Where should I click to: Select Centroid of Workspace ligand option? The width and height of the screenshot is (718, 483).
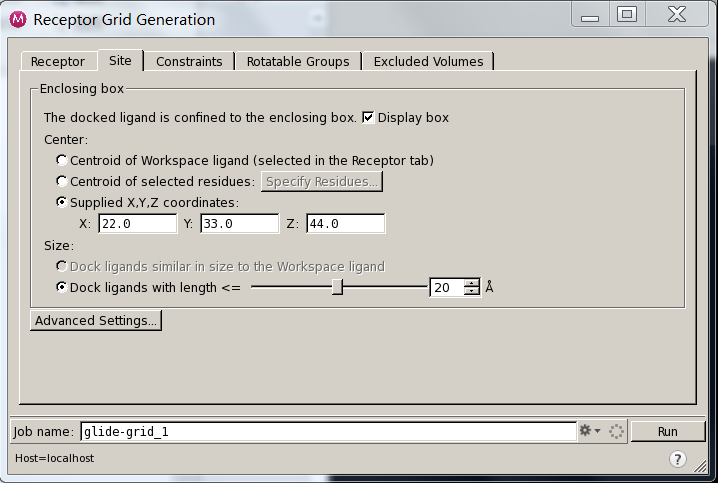pyautogui.click(x=61, y=160)
